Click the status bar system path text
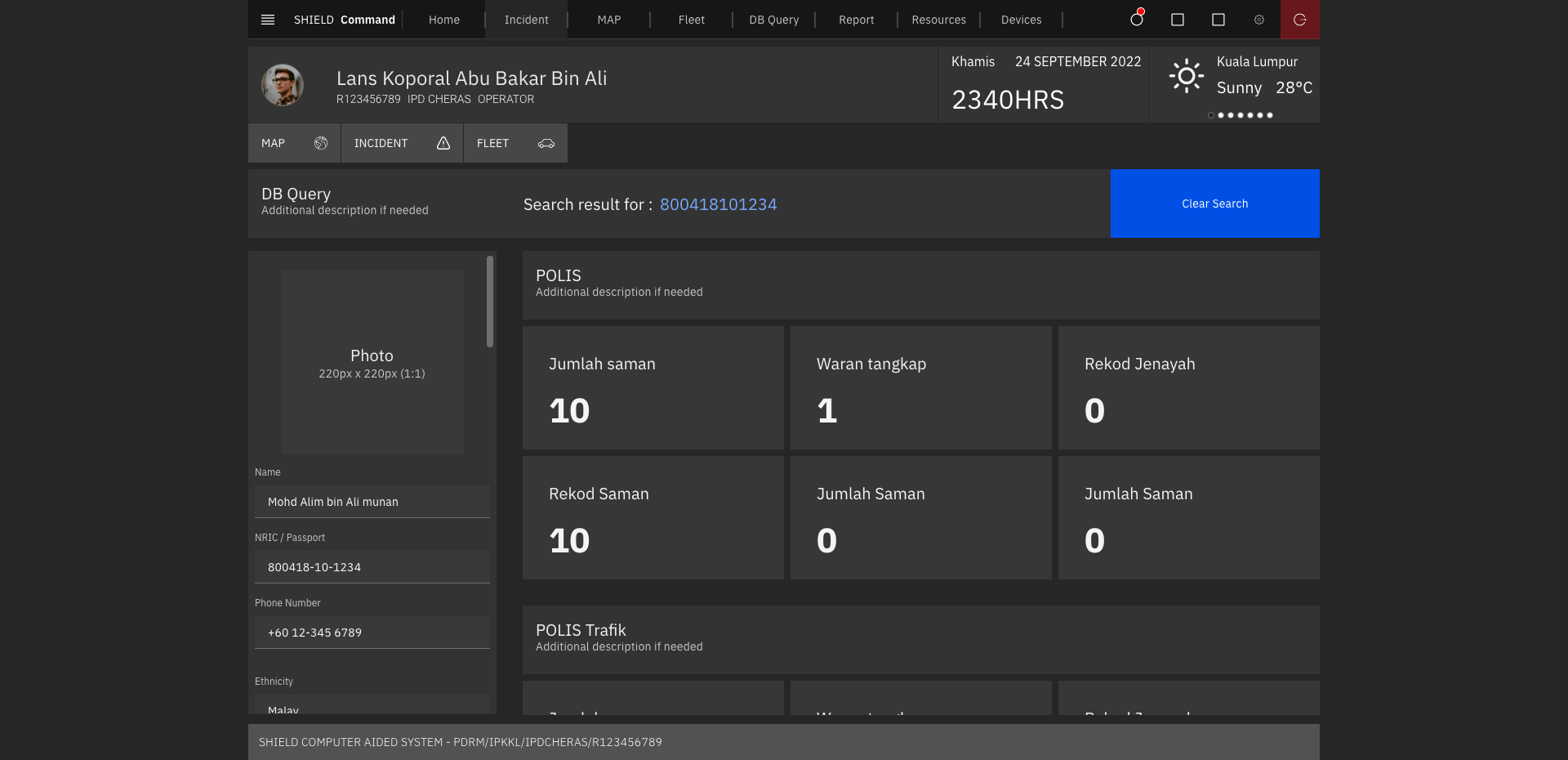The height and width of the screenshot is (760, 1568). (461, 742)
